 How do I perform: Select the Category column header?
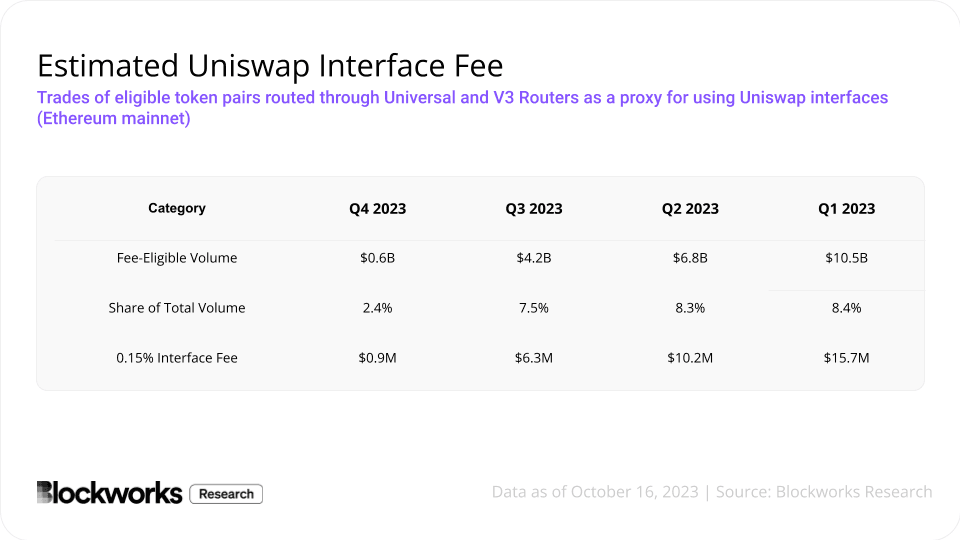[177, 208]
